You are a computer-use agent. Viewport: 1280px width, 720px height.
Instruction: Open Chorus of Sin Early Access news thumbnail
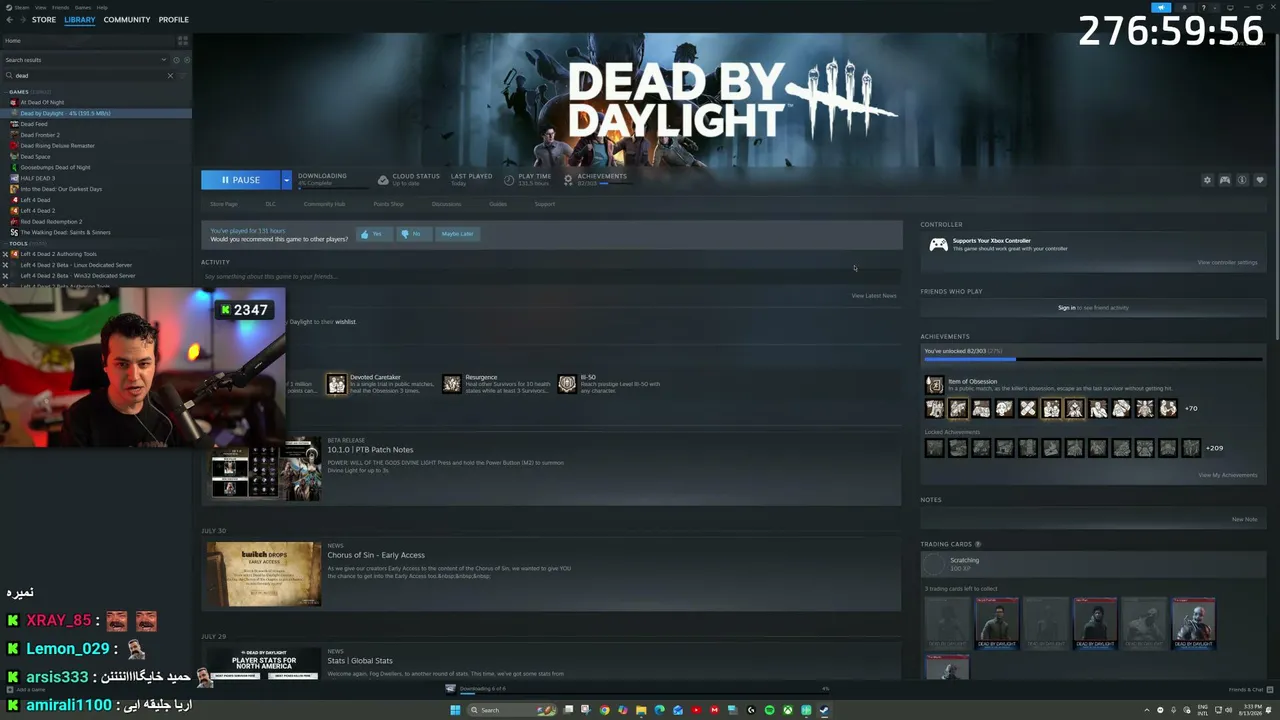tap(264, 574)
